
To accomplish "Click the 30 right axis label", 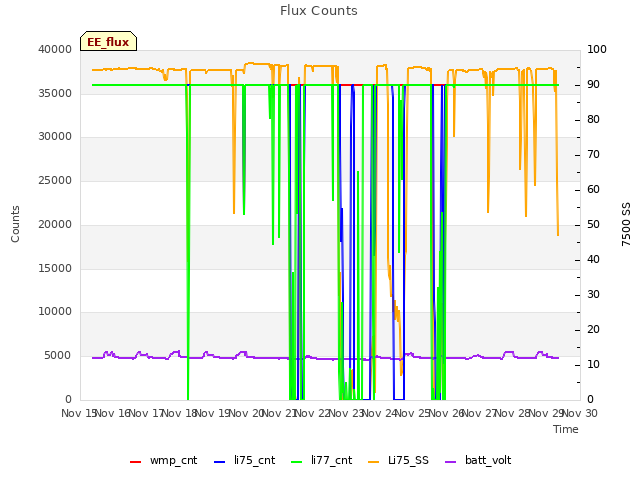I will 593,295.
